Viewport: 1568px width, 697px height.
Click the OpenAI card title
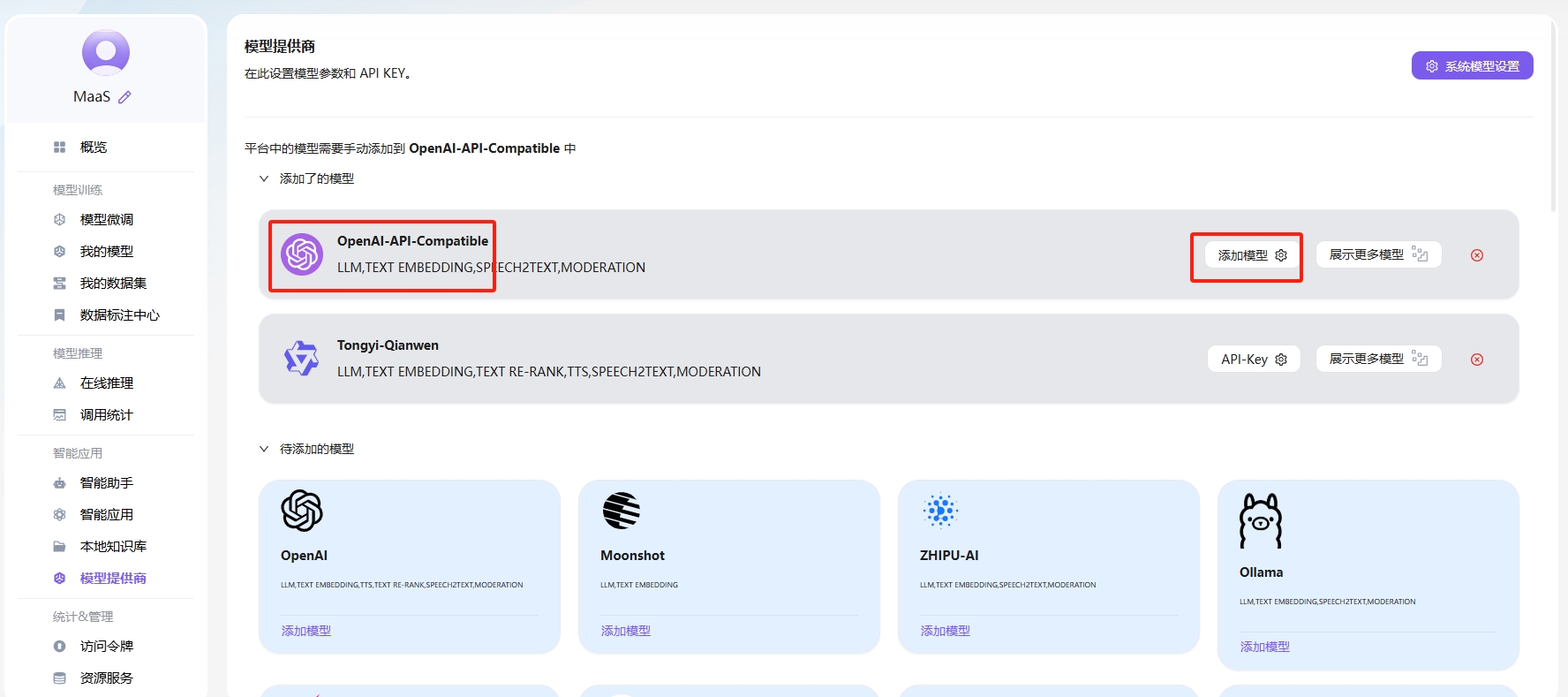click(304, 556)
